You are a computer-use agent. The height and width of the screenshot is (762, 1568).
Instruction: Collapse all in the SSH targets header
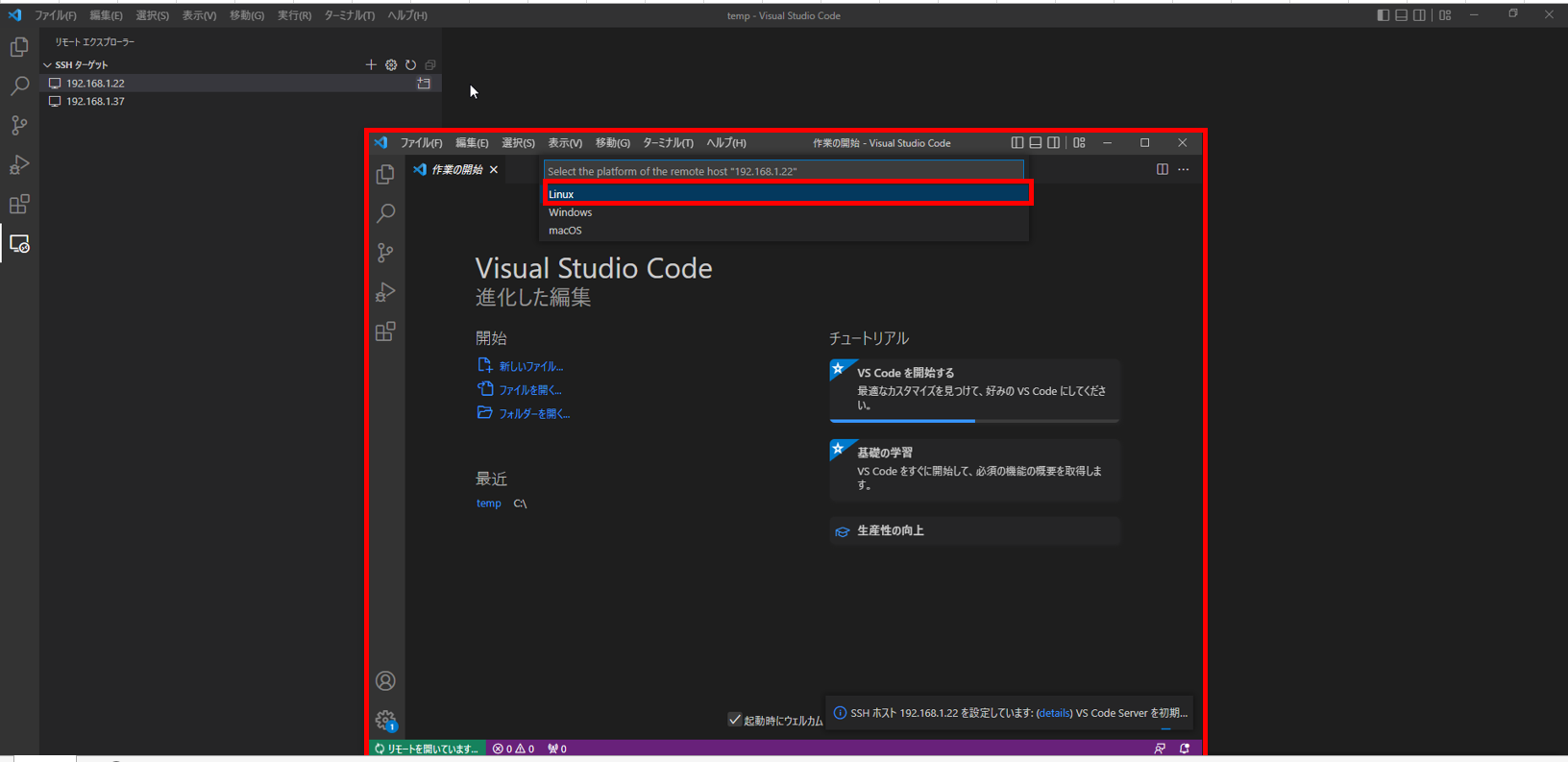pos(430,64)
